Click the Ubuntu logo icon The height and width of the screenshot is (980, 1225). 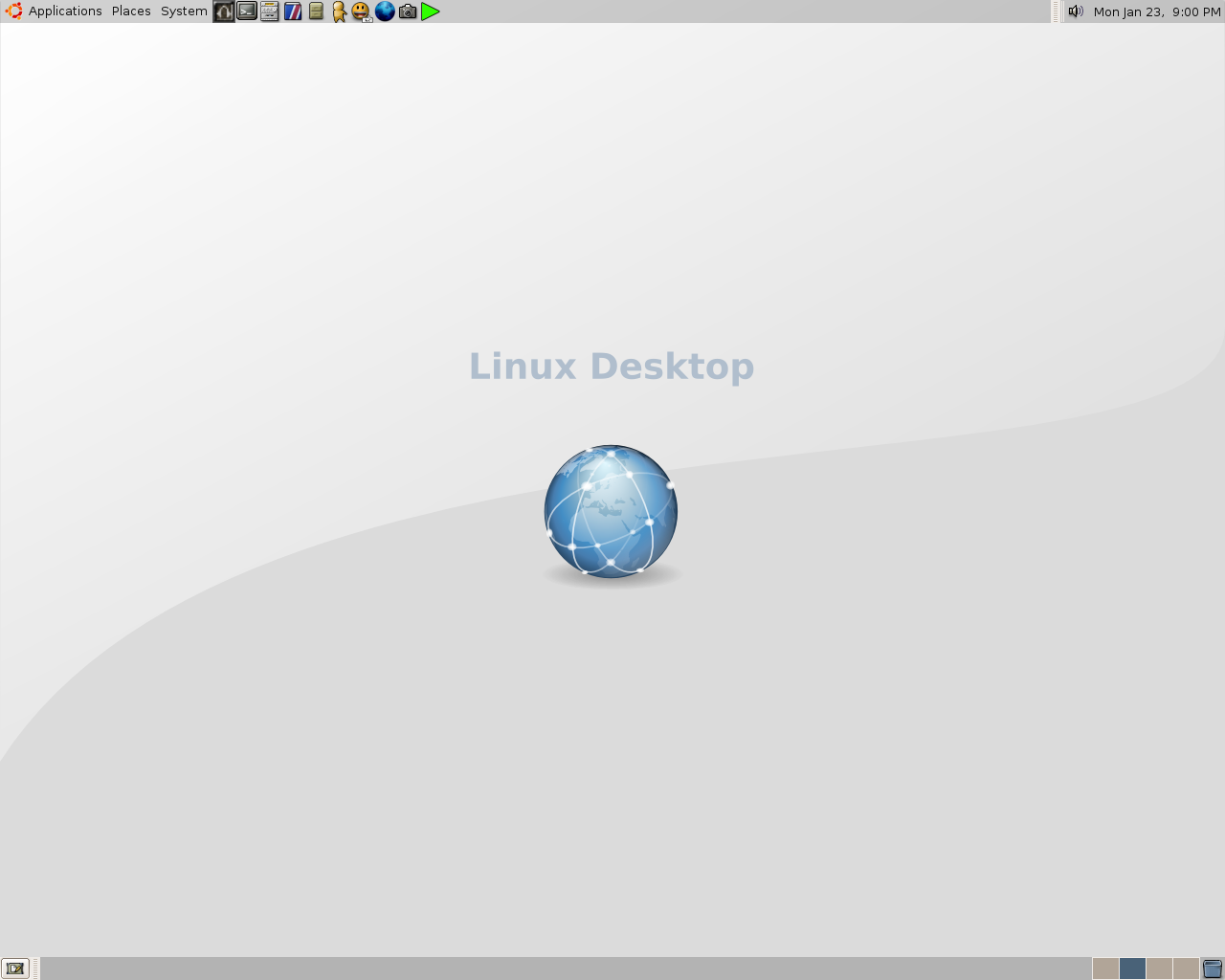coord(13,11)
